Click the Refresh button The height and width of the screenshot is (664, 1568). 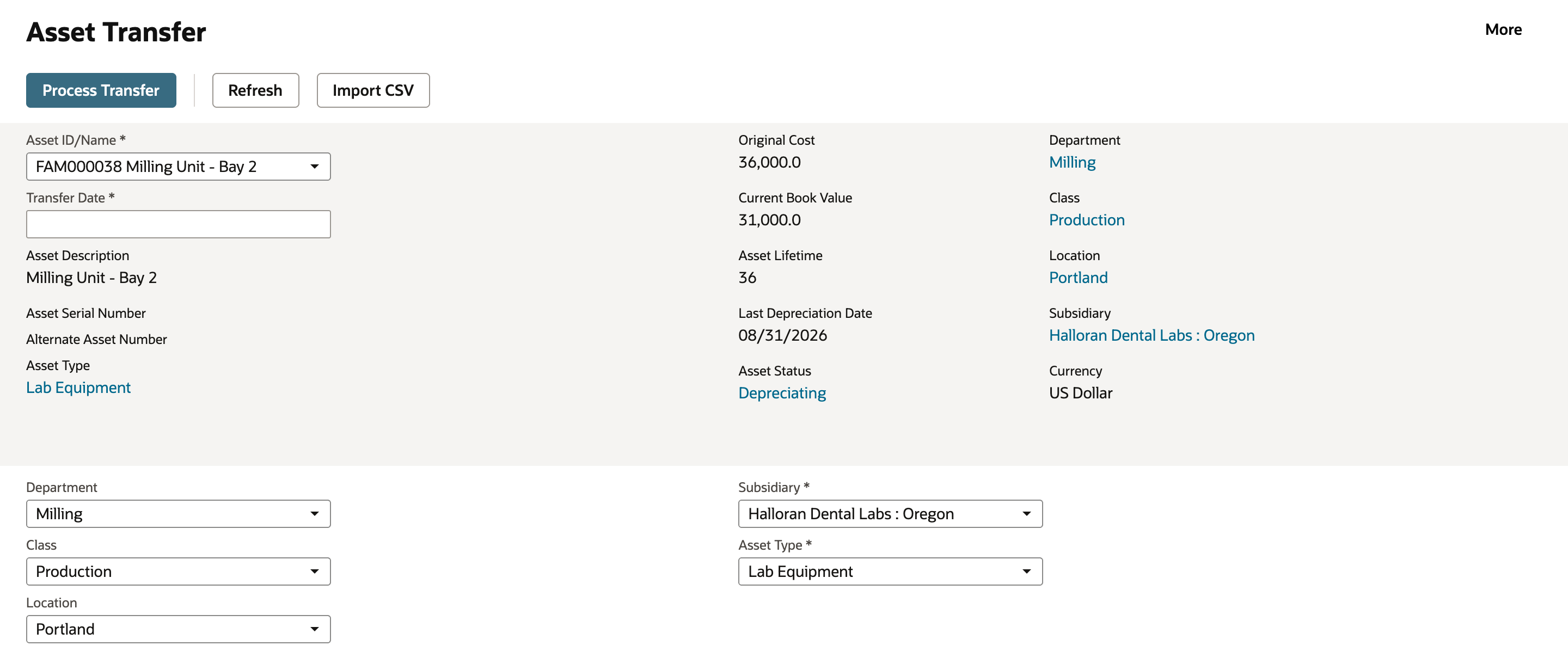256,90
